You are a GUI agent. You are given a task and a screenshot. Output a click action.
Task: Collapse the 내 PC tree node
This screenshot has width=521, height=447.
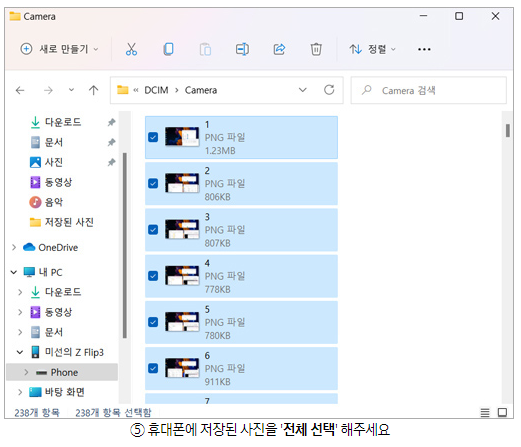[x=14, y=272]
